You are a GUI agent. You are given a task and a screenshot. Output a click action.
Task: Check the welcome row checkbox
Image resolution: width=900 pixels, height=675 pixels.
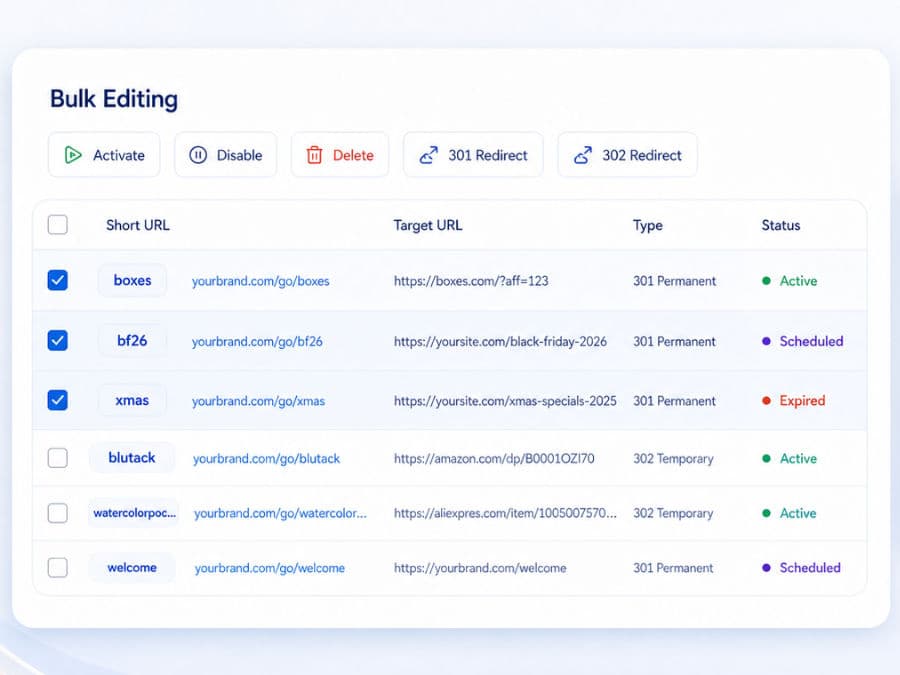tap(57, 567)
